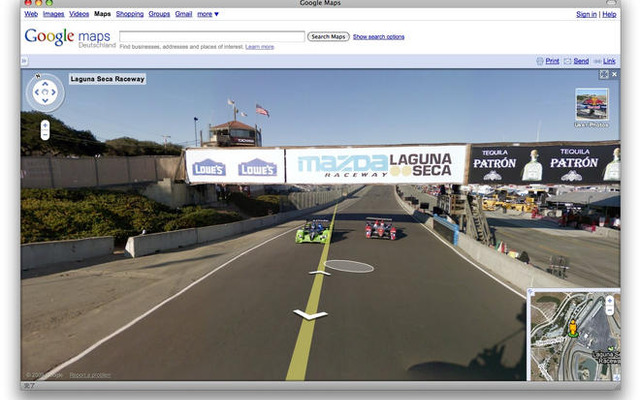640x400 pixels.
Task: Open Help
Action: (609, 14)
